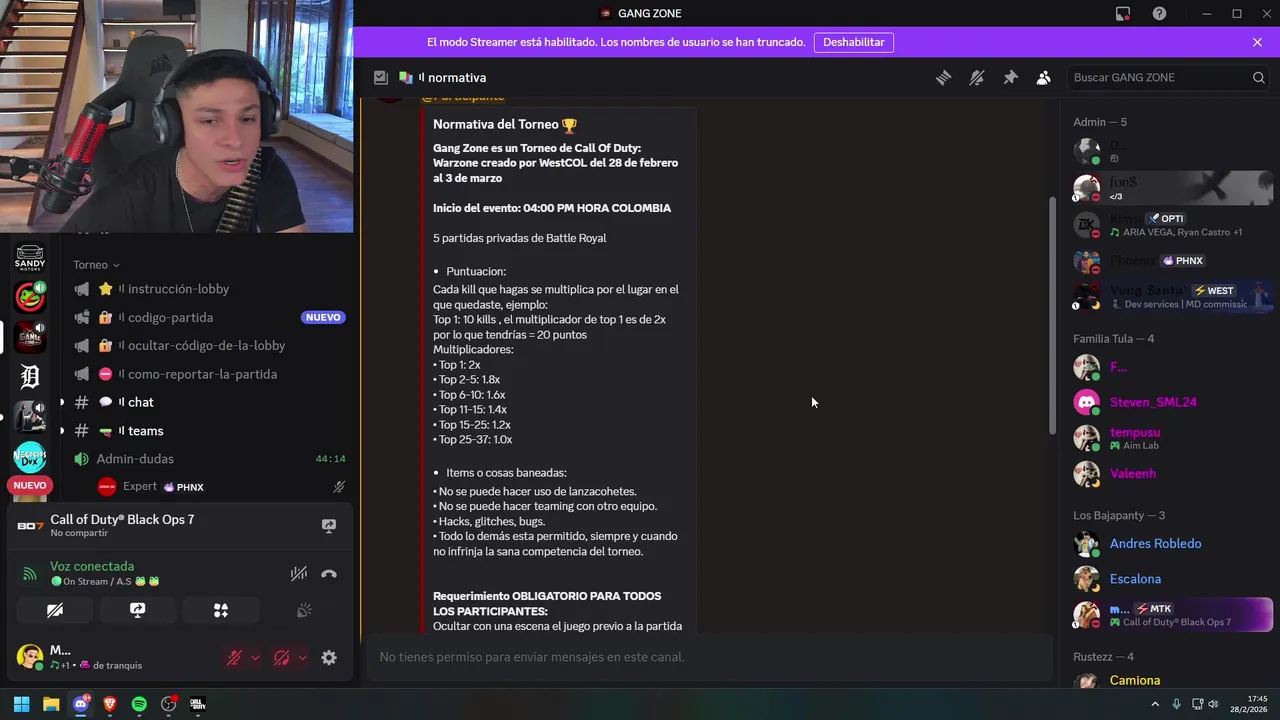
Task: Dismiss the purple Streamer mode banner
Action: click(x=1257, y=42)
